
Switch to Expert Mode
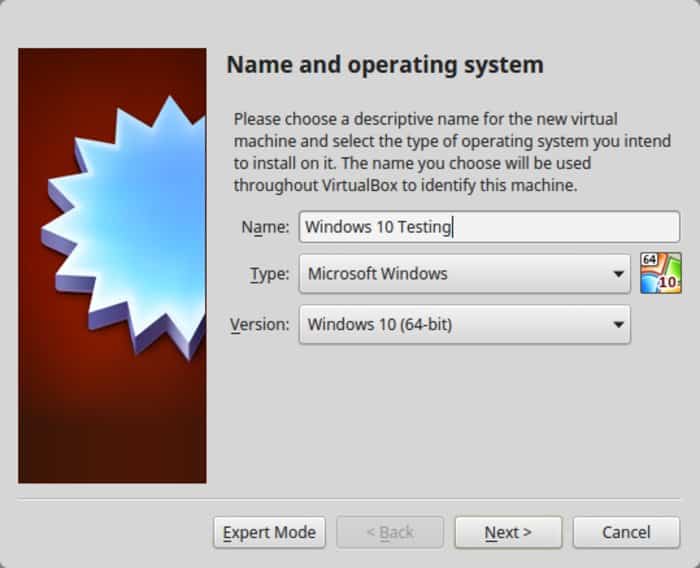pyautogui.click(x=270, y=532)
